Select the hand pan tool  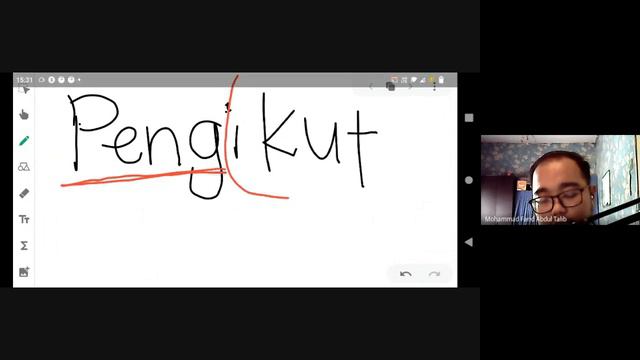(x=24, y=115)
